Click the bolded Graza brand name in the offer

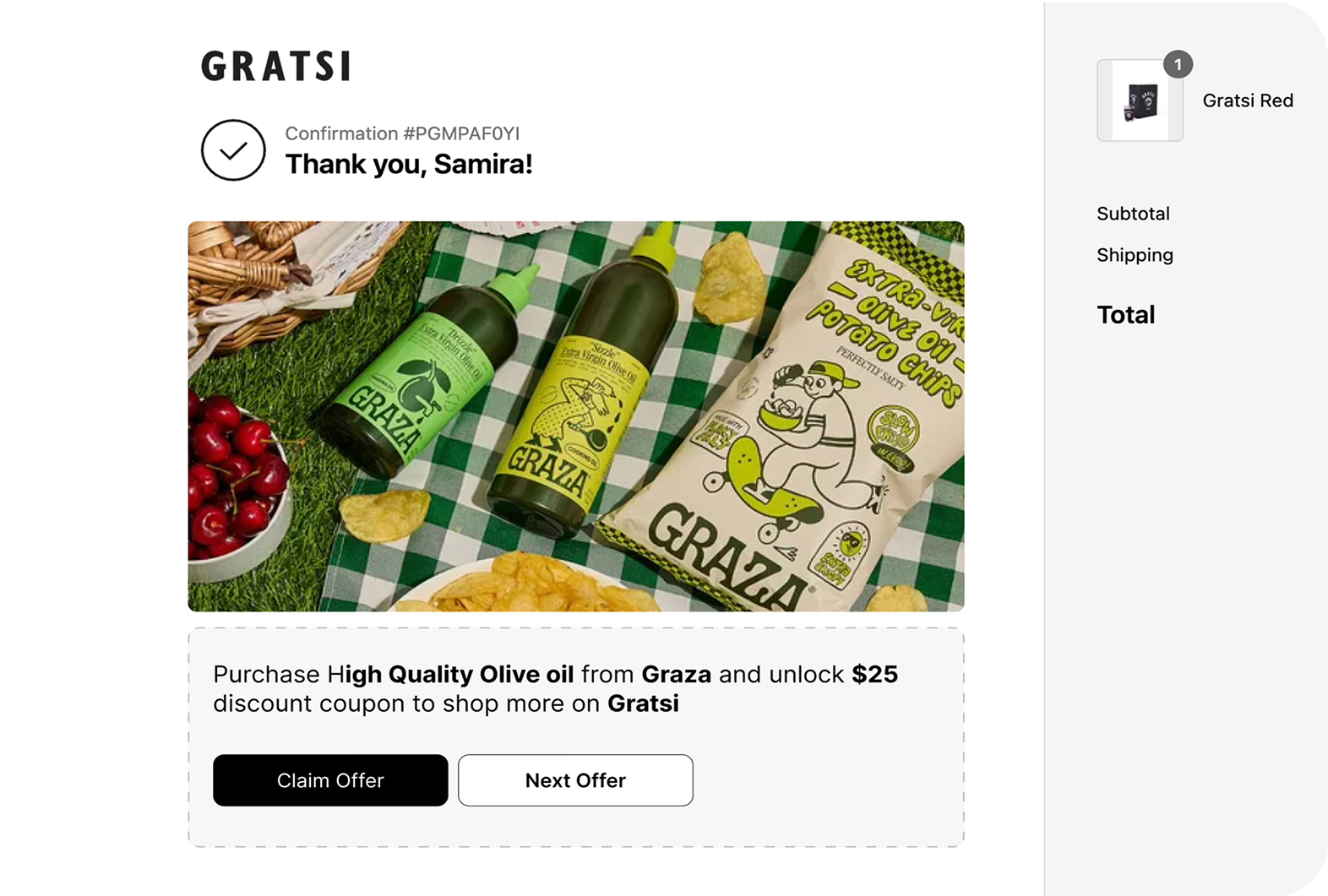677,674
